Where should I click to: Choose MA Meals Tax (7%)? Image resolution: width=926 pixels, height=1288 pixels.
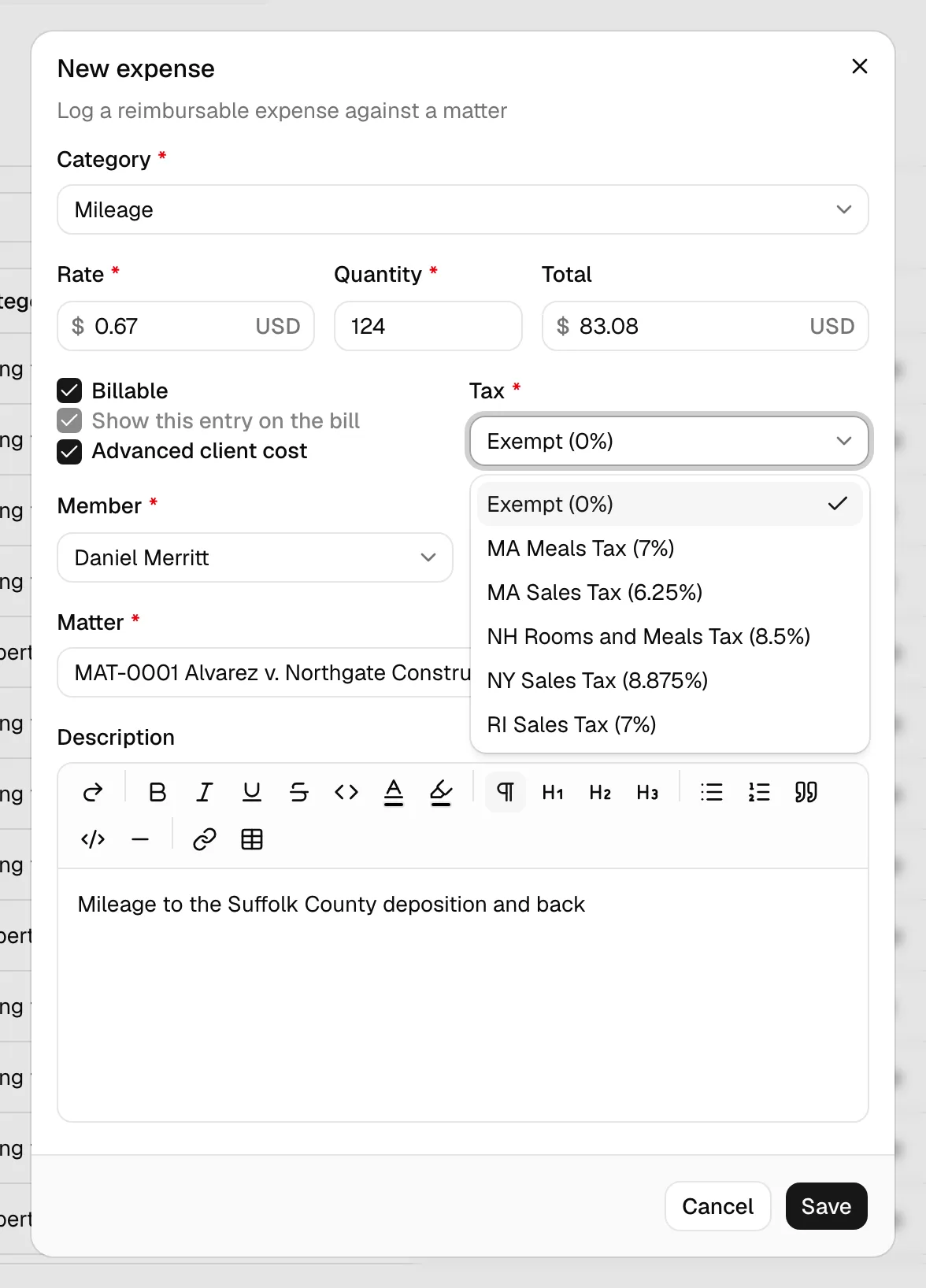pyautogui.click(x=670, y=548)
